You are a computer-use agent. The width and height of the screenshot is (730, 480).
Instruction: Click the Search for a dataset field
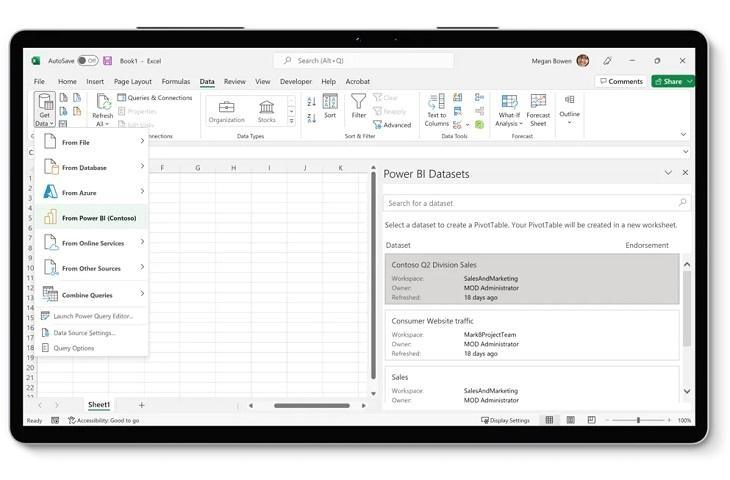(x=537, y=203)
